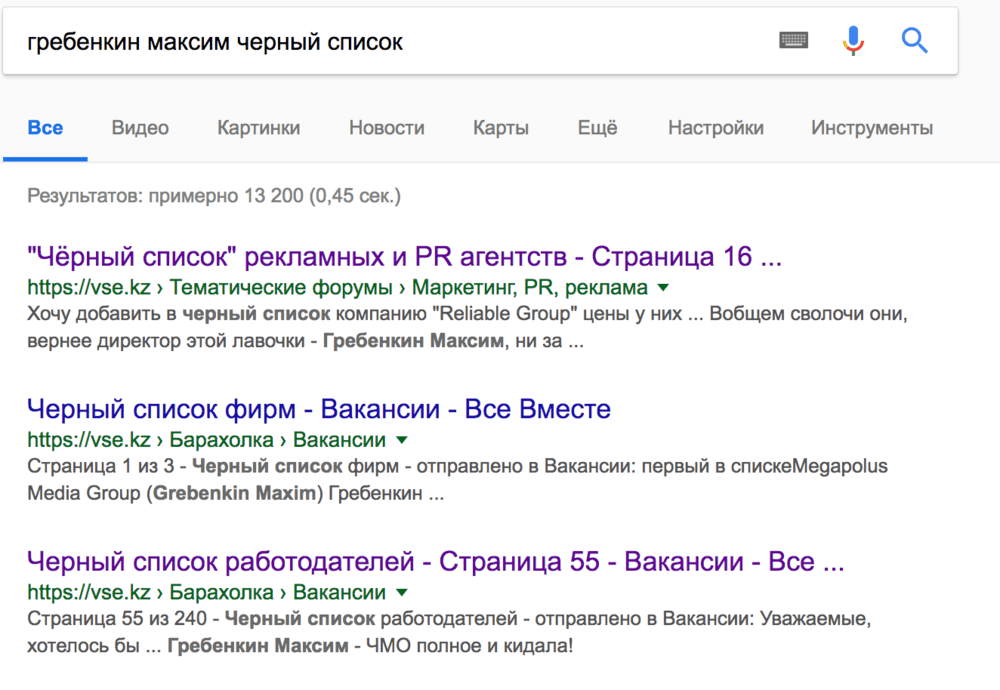Image resolution: width=1000 pixels, height=690 pixels.
Task: Open Настройки menu
Action: tap(716, 128)
